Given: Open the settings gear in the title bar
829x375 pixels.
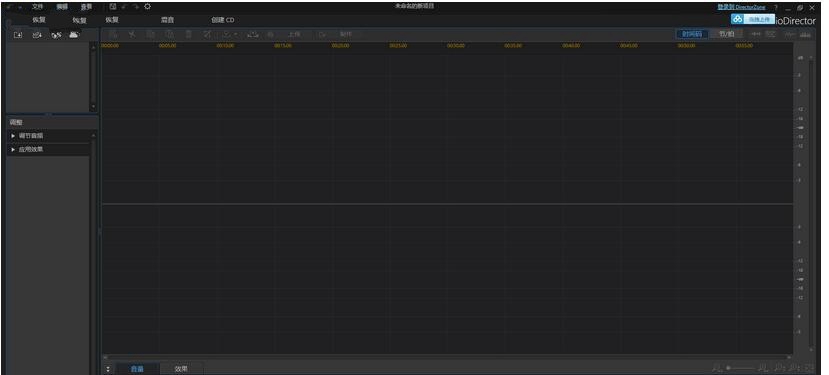Looking at the screenshot, I should point(148,6).
